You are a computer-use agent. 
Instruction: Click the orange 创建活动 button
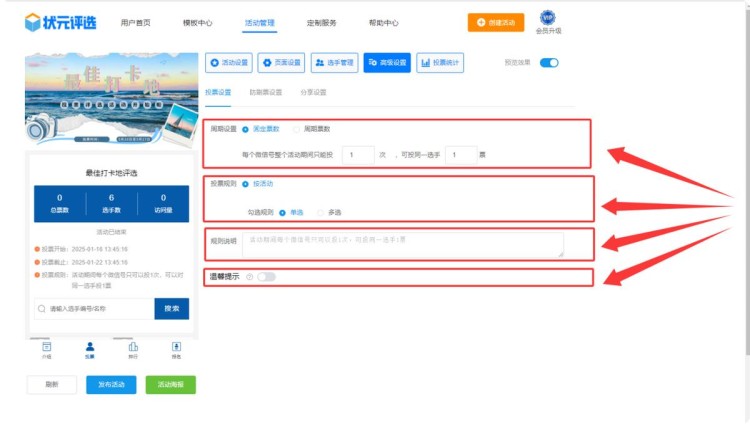495,22
